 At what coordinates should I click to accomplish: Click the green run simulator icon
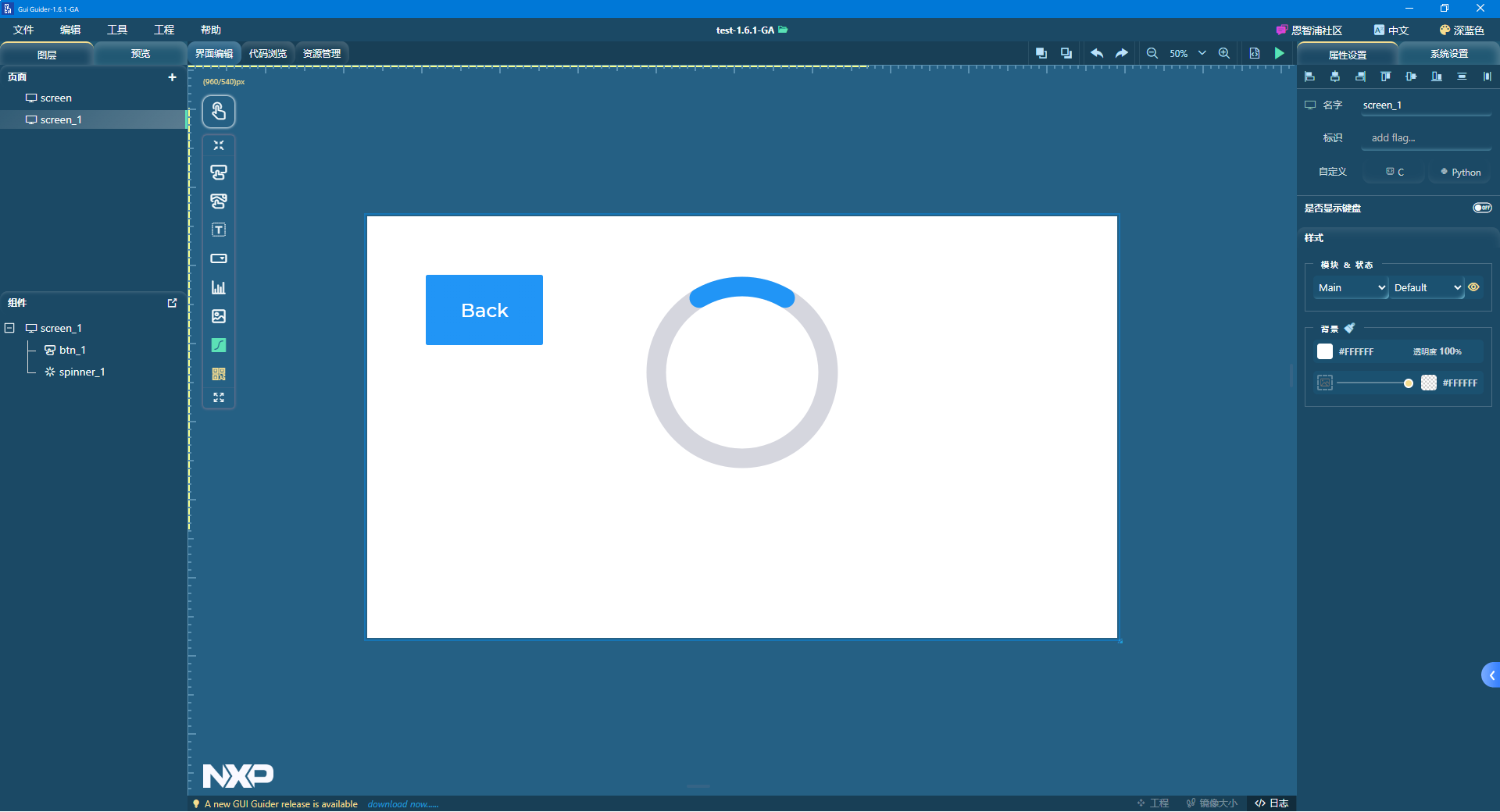(1279, 53)
